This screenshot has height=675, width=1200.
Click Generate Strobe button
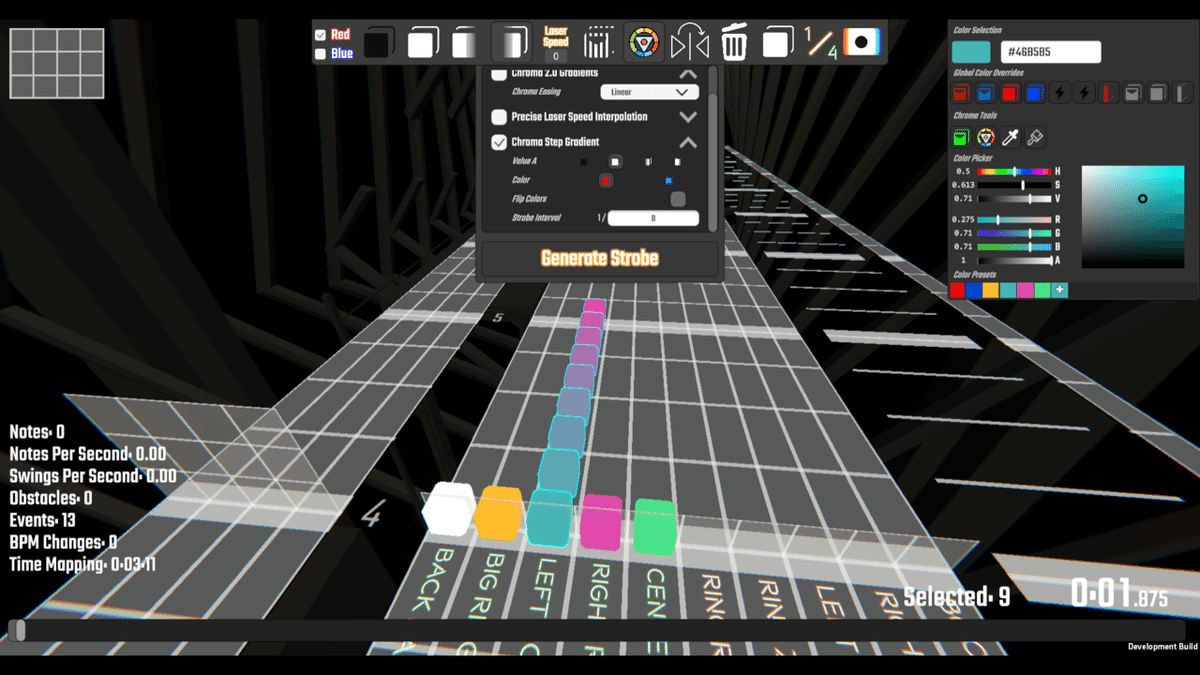coord(600,258)
